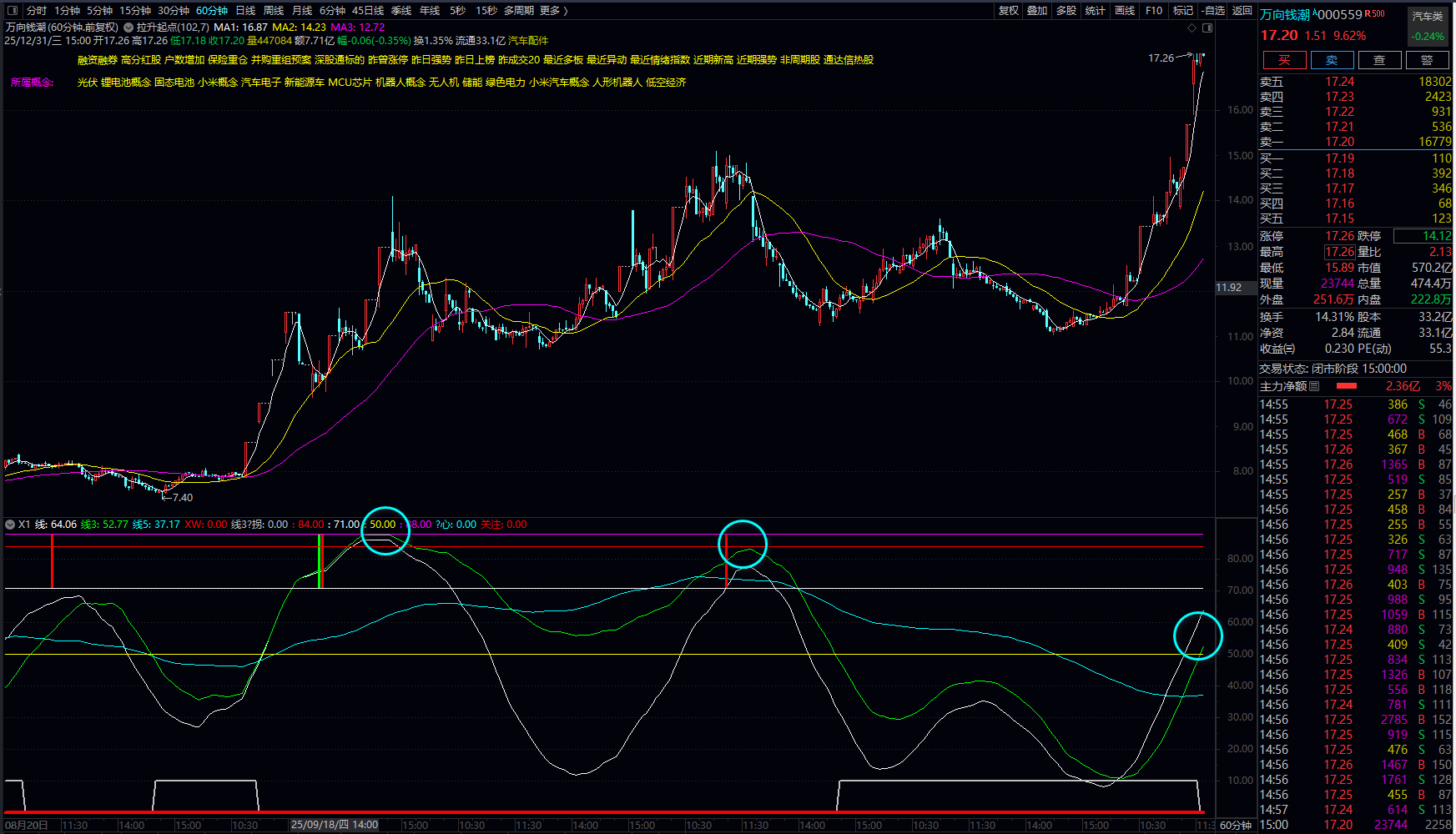The image size is (1456, 834).
Task: Click the 返回 back button
Action: tap(1242, 11)
